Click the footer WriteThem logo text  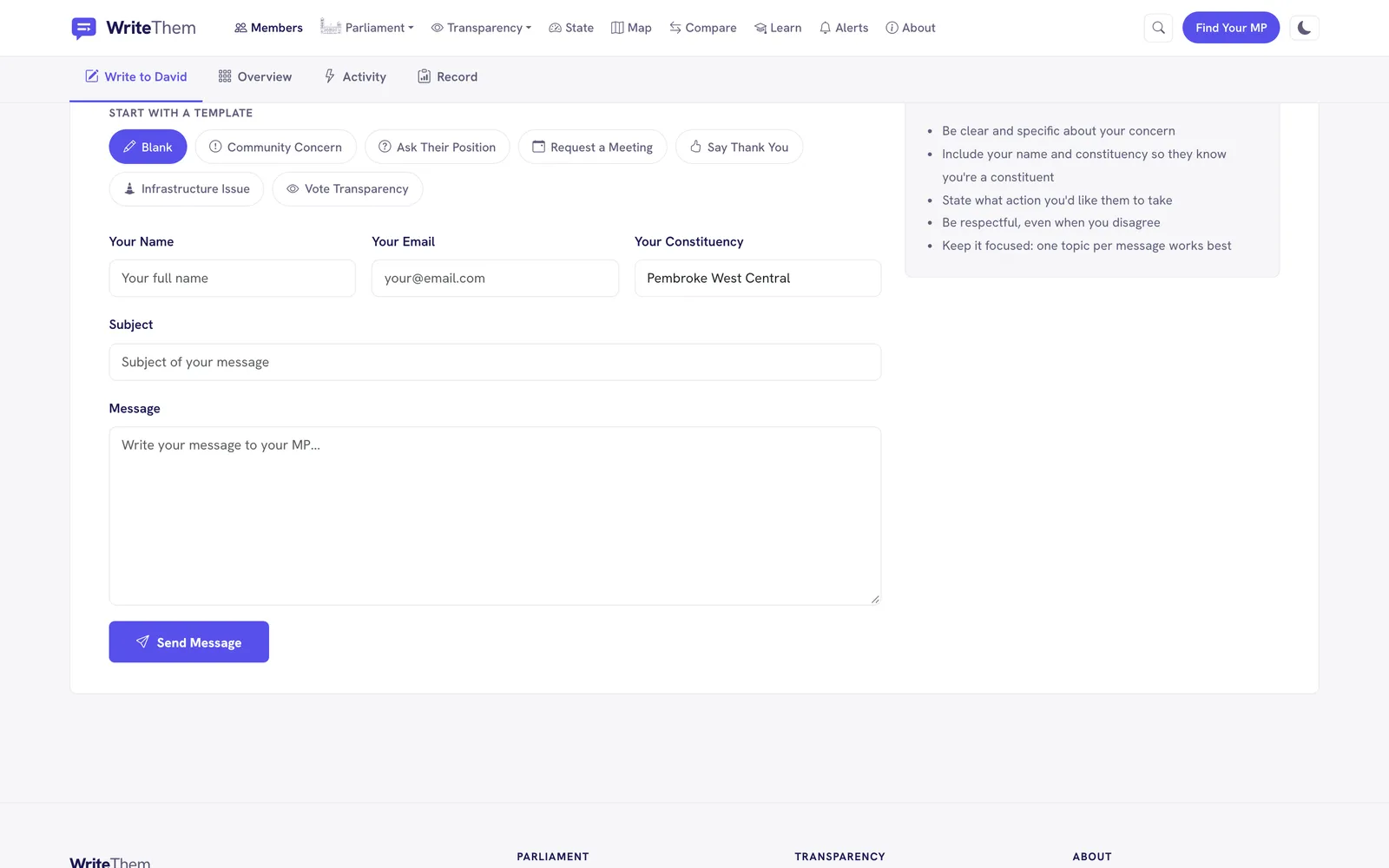coord(110,862)
